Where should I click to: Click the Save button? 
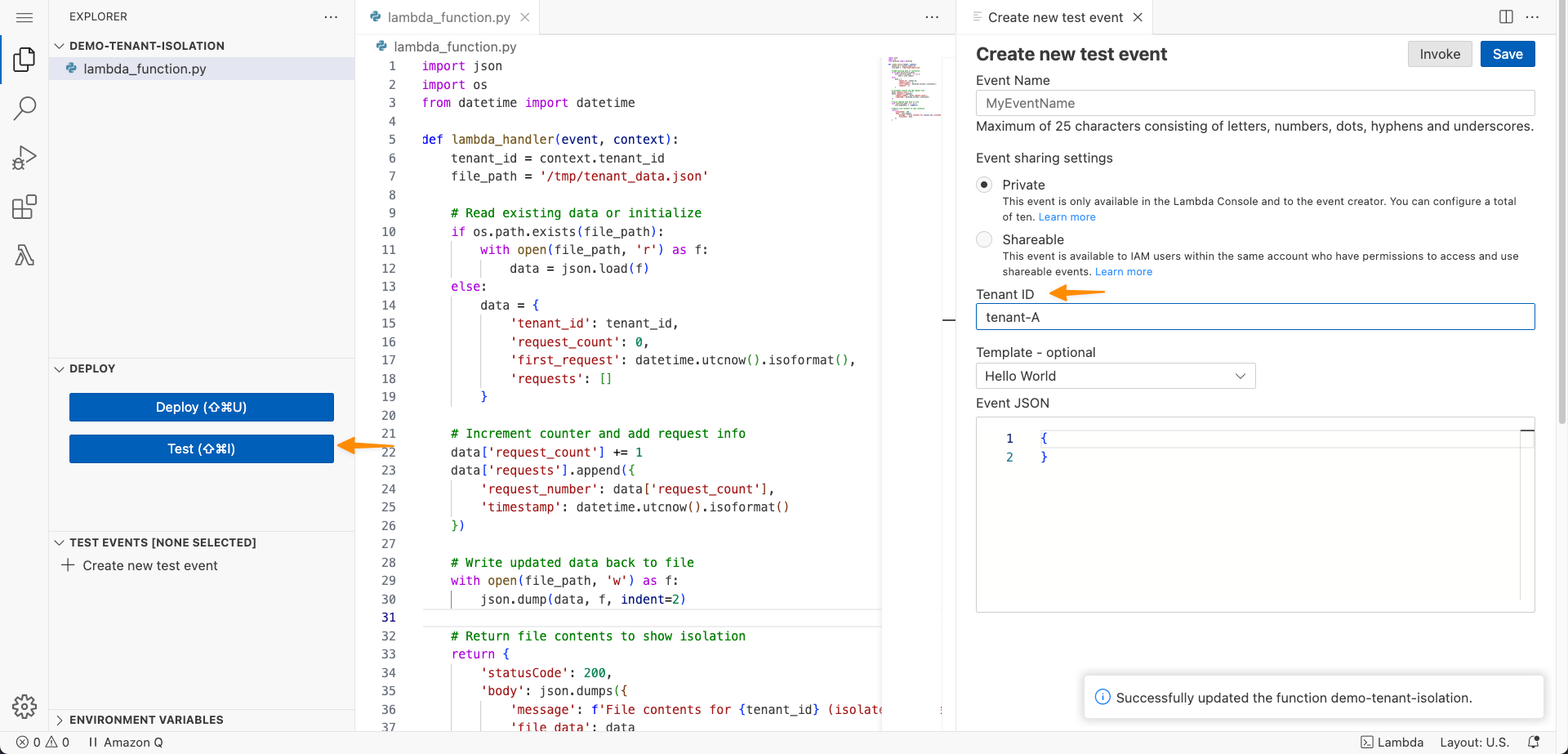tap(1507, 54)
